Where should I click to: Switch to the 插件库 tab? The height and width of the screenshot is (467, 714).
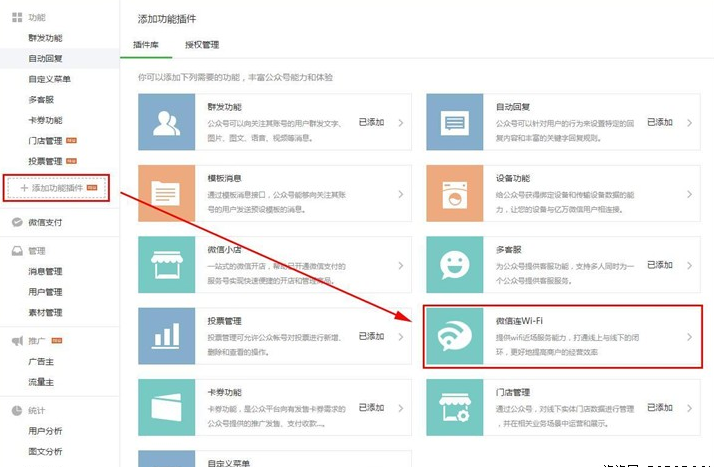(x=146, y=45)
